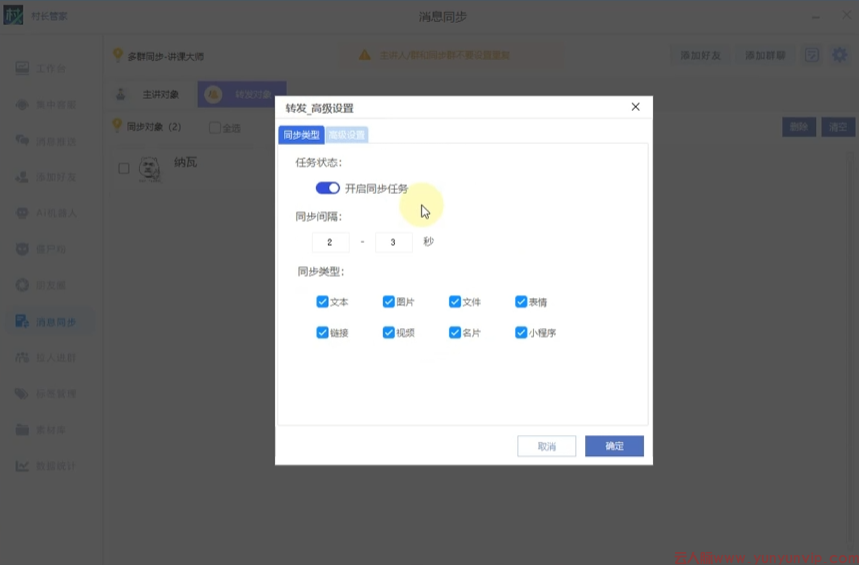Click the note icon beside 添加群聊
The image size is (859, 565).
pyautogui.click(x=812, y=55)
